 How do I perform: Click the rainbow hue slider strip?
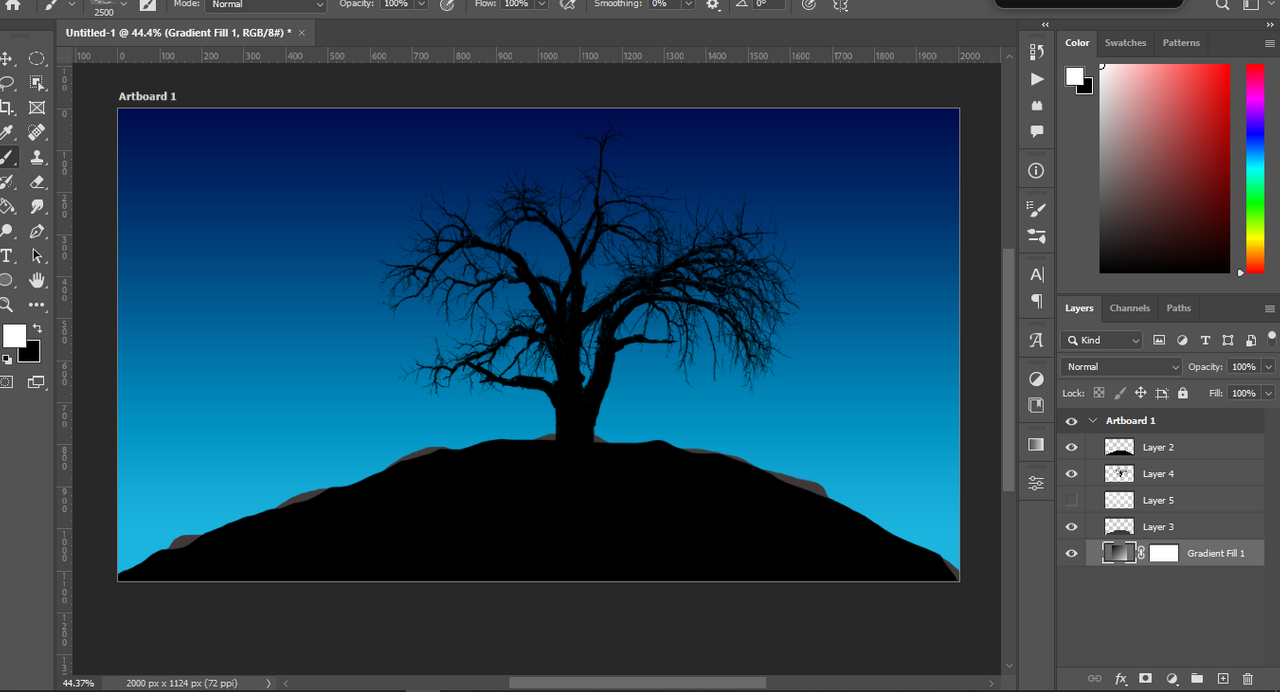(1254, 168)
